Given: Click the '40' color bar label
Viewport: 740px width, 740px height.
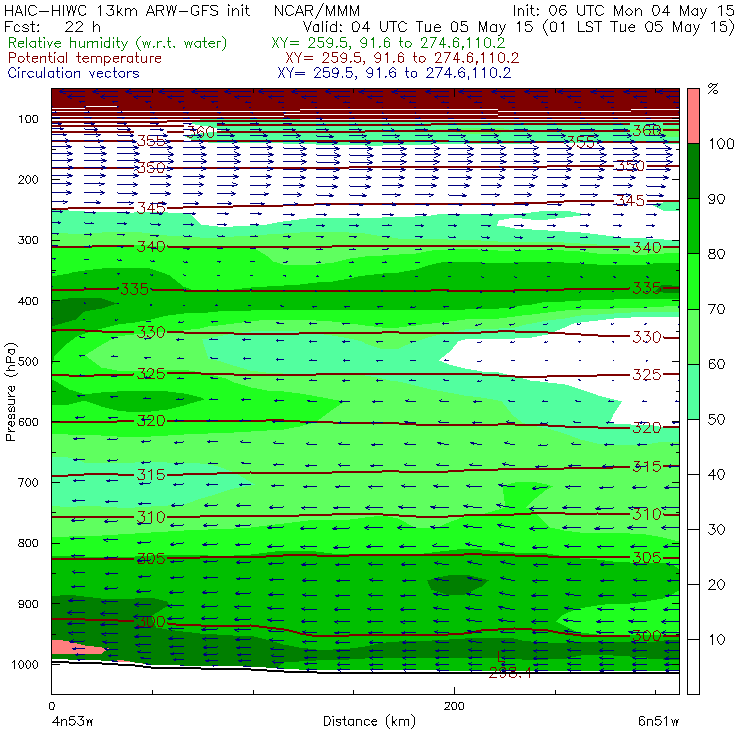Looking at the screenshot, I should 717,474.
